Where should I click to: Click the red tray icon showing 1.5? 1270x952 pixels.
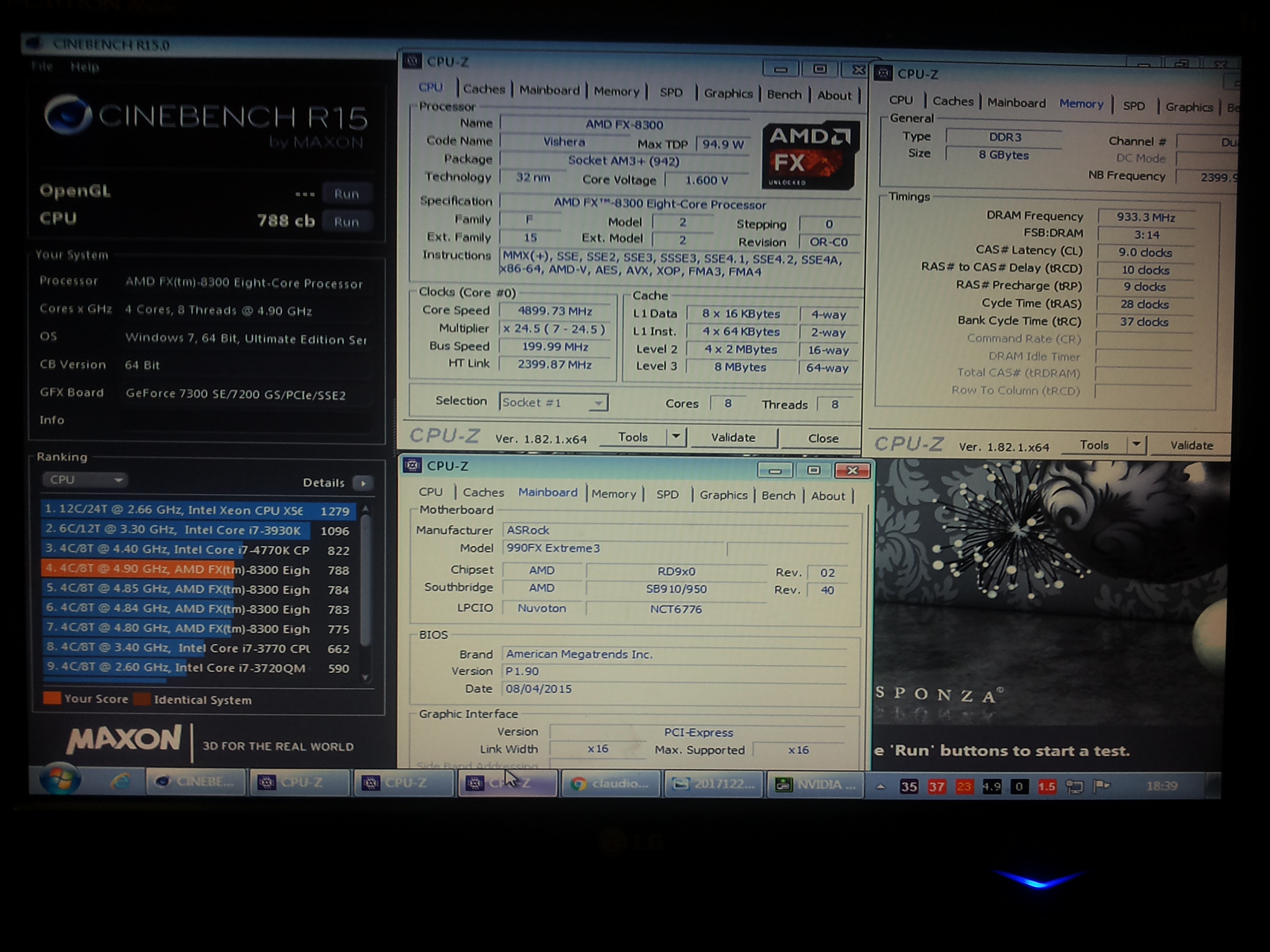1047,787
